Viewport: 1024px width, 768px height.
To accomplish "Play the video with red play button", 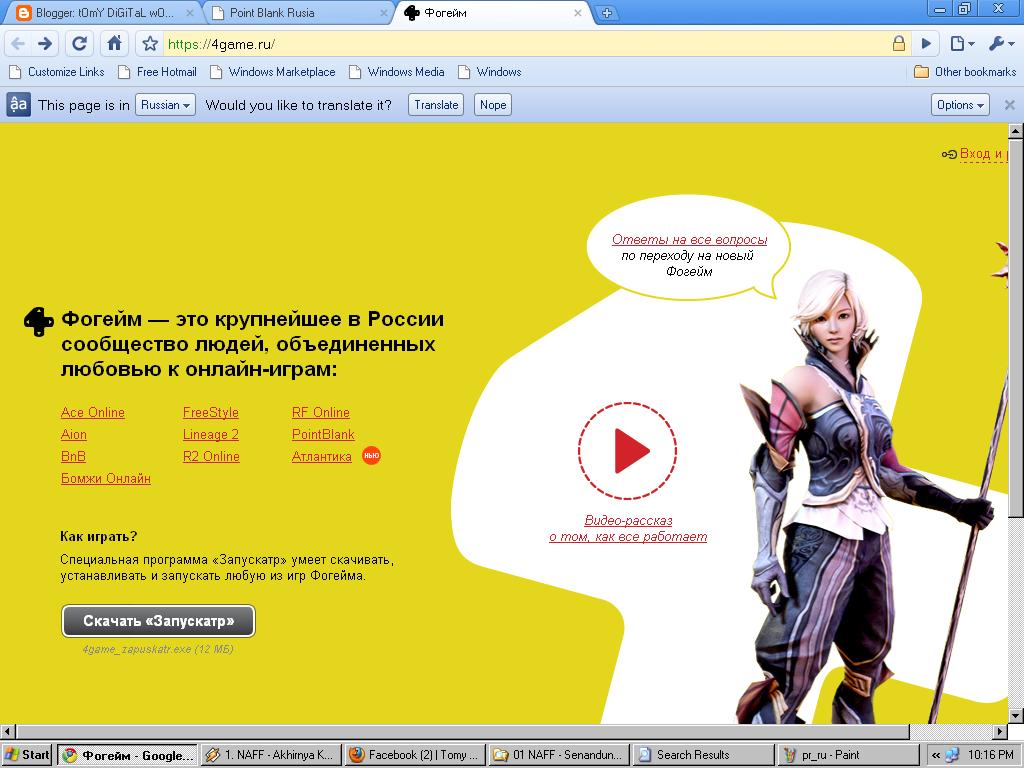I will click(x=628, y=451).
